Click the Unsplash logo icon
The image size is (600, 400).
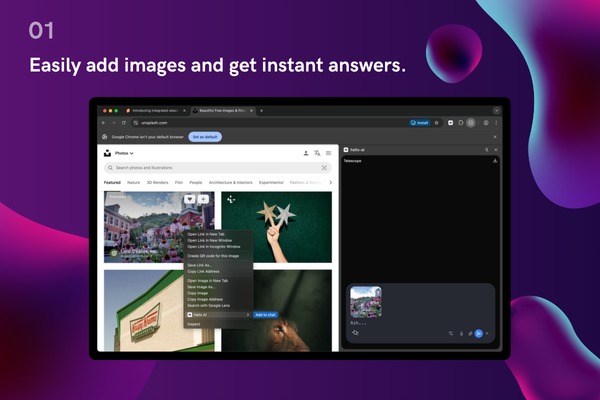[108, 153]
